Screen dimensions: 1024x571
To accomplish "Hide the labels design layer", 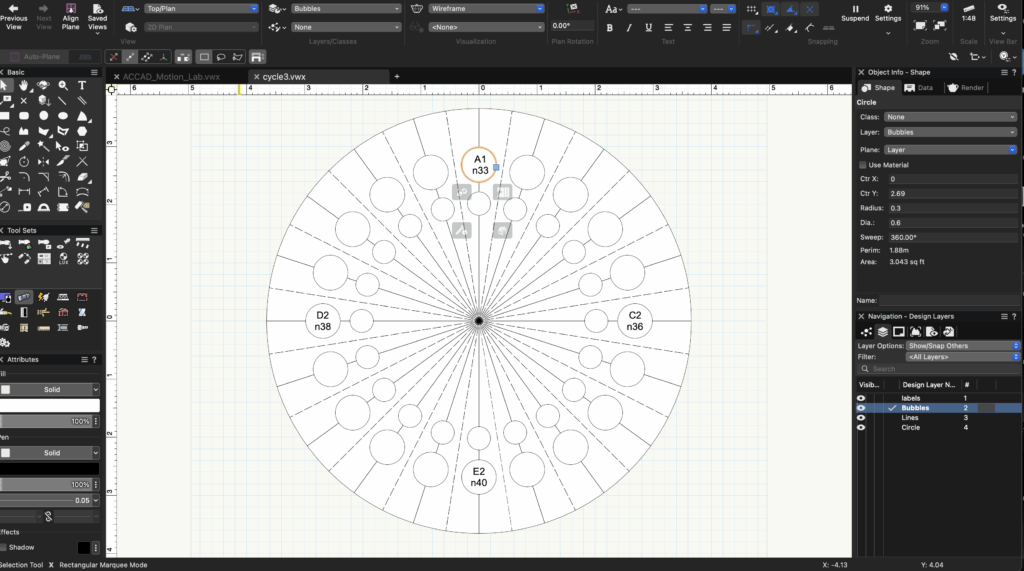I will point(861,398).
